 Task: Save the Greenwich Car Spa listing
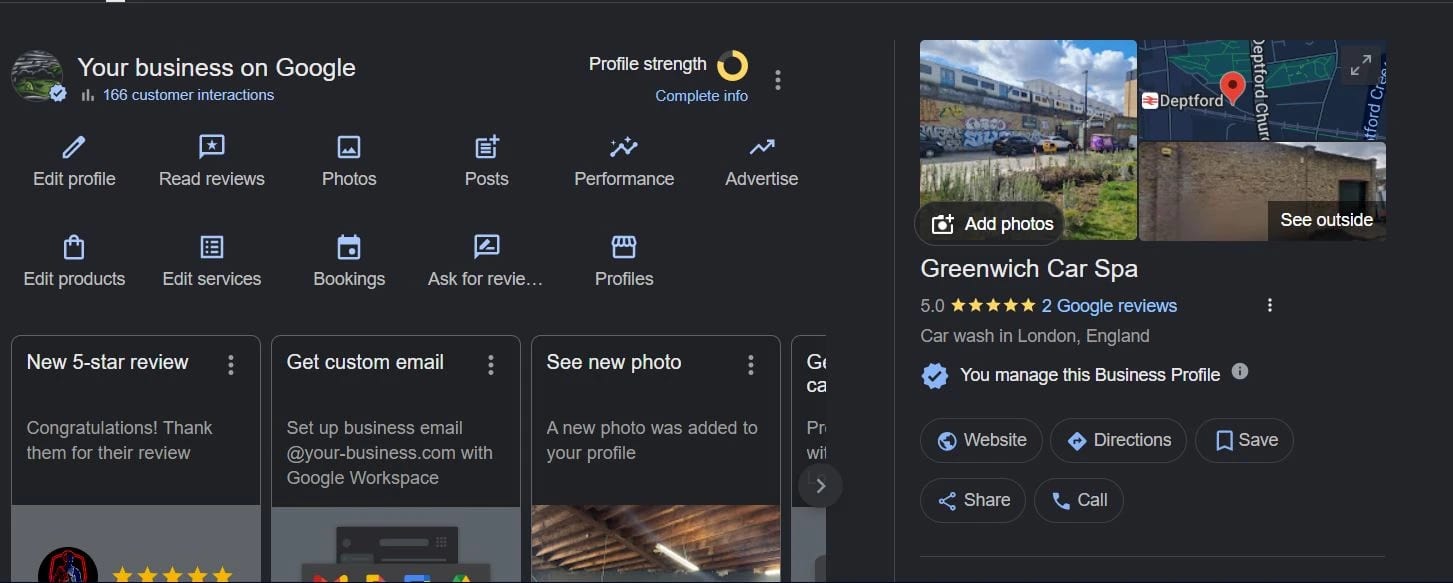[1244, 440]
